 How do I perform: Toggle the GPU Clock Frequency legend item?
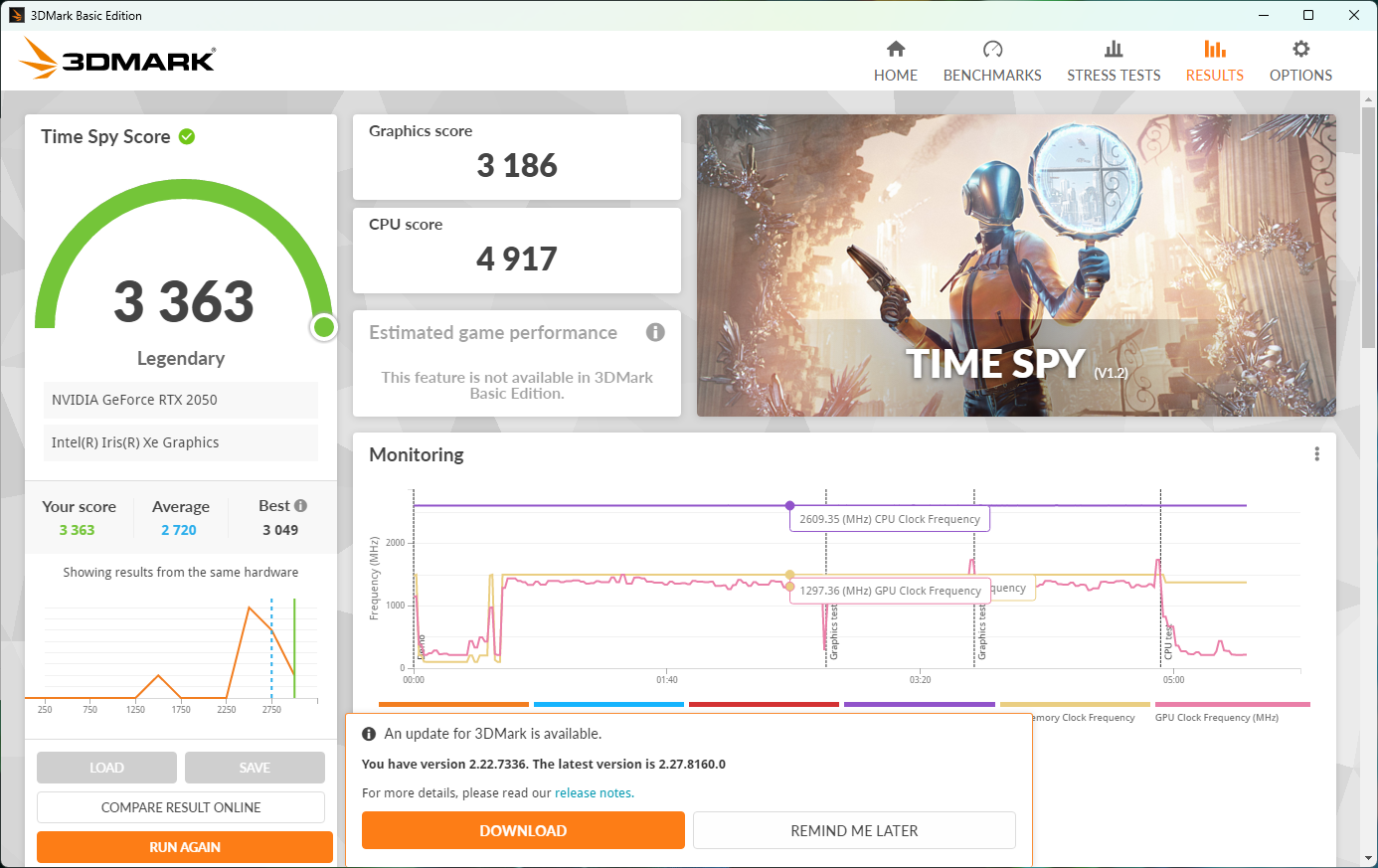[1216, 717]
